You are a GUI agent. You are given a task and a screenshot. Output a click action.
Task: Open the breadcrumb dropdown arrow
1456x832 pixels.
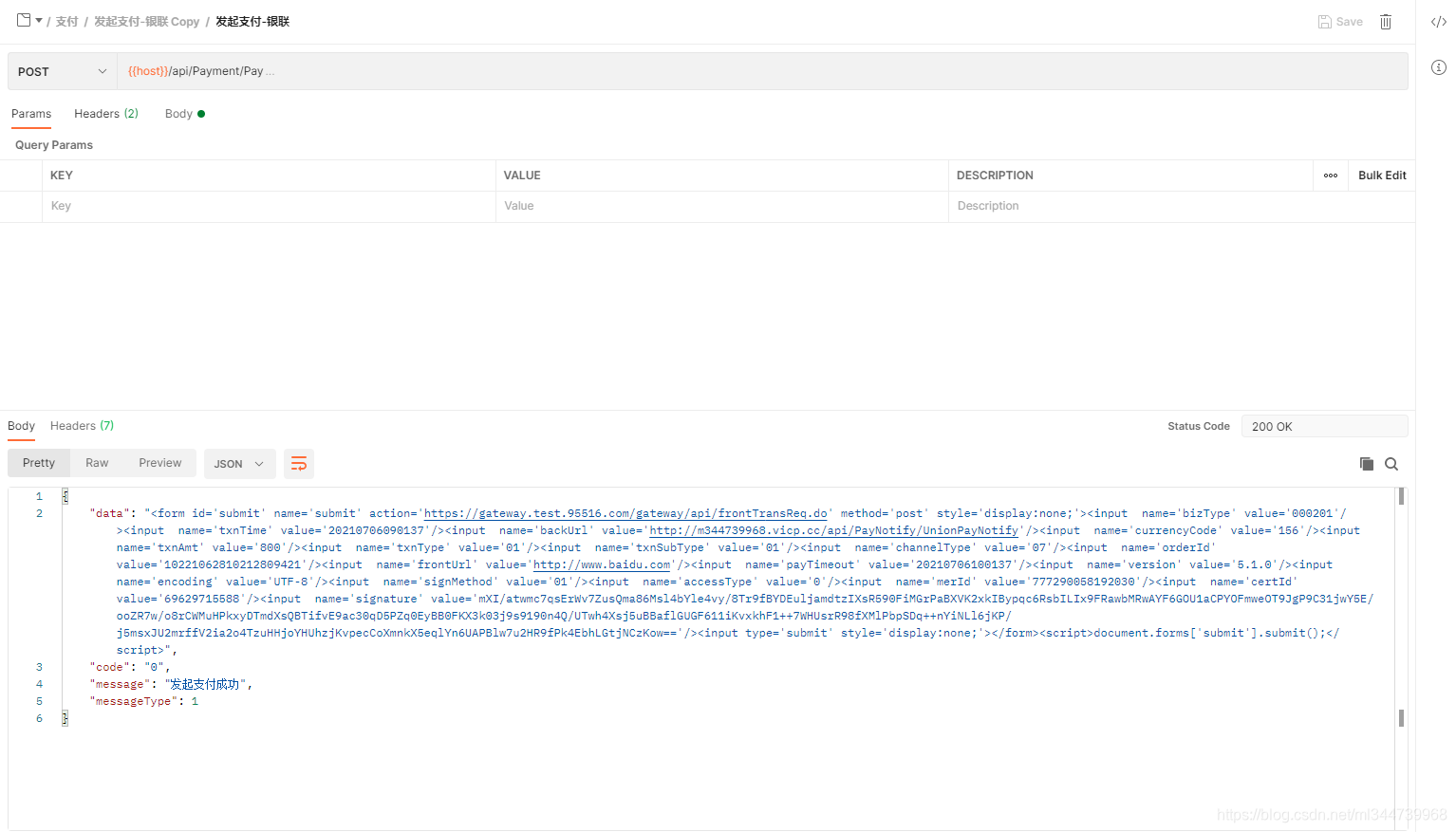point(39,20)
